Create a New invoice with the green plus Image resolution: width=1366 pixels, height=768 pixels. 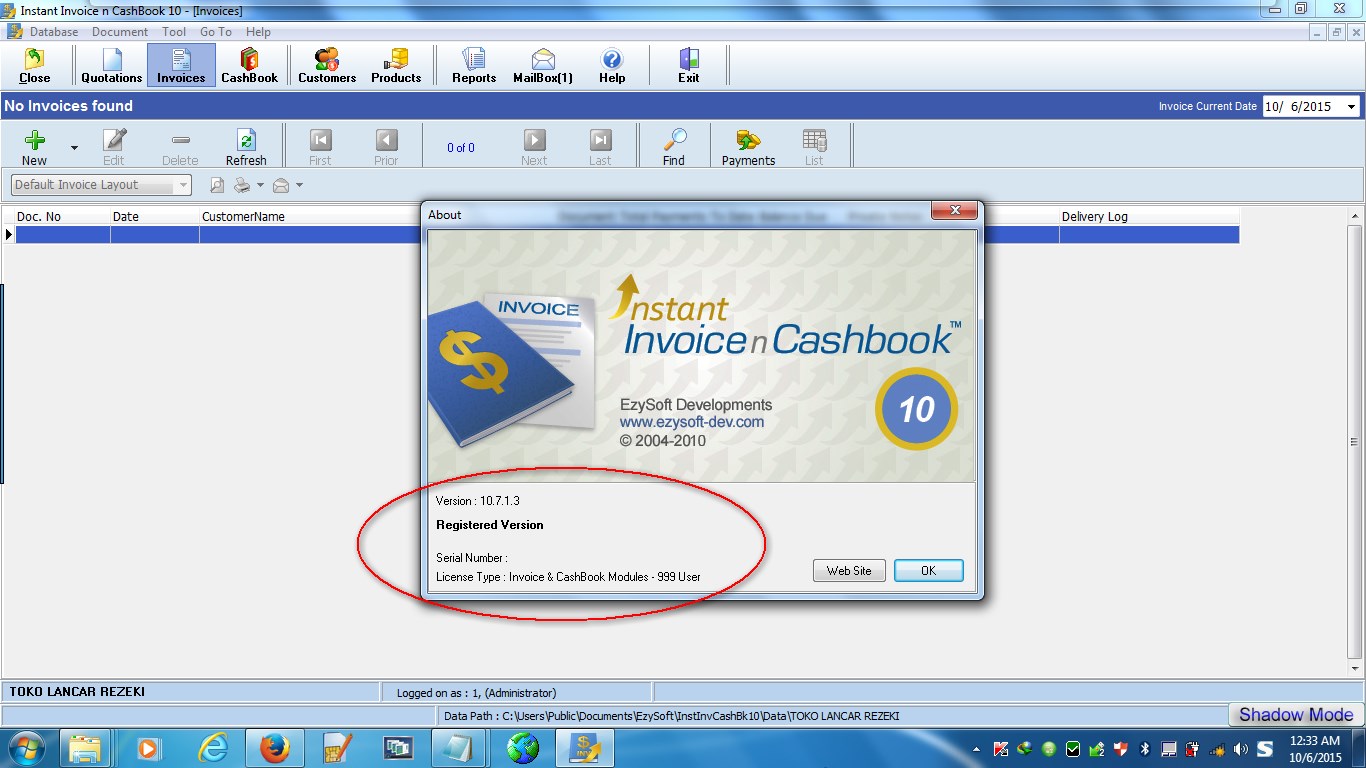tap(34, 147)
